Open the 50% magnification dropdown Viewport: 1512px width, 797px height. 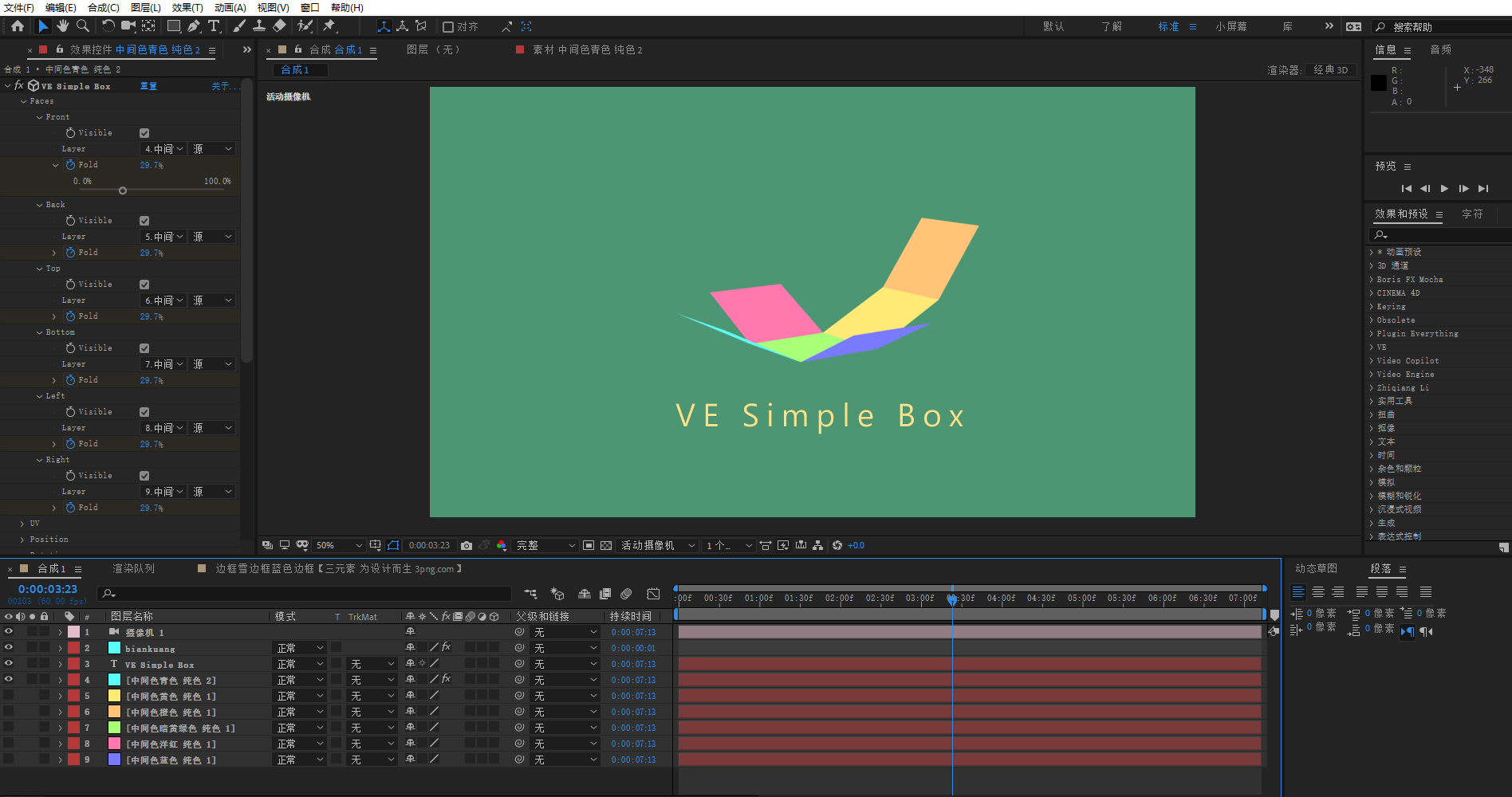[x=338, y=545]
